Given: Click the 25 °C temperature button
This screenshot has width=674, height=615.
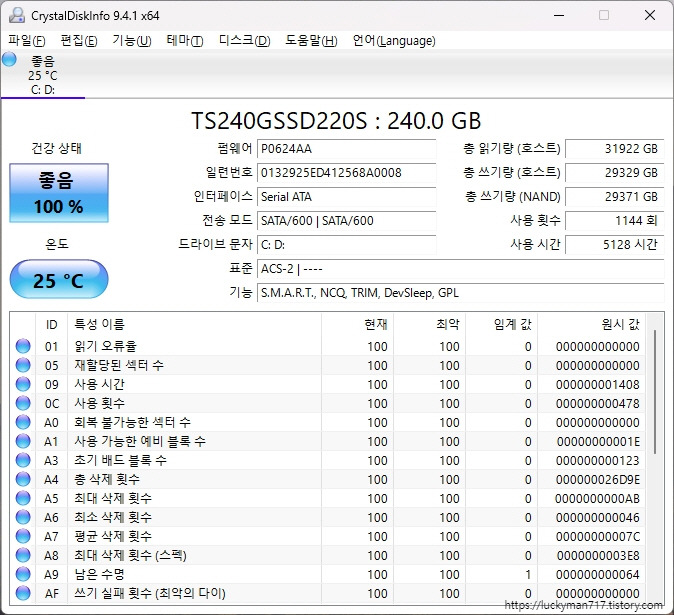Looking at the screenshot, I should pos(59,279).
